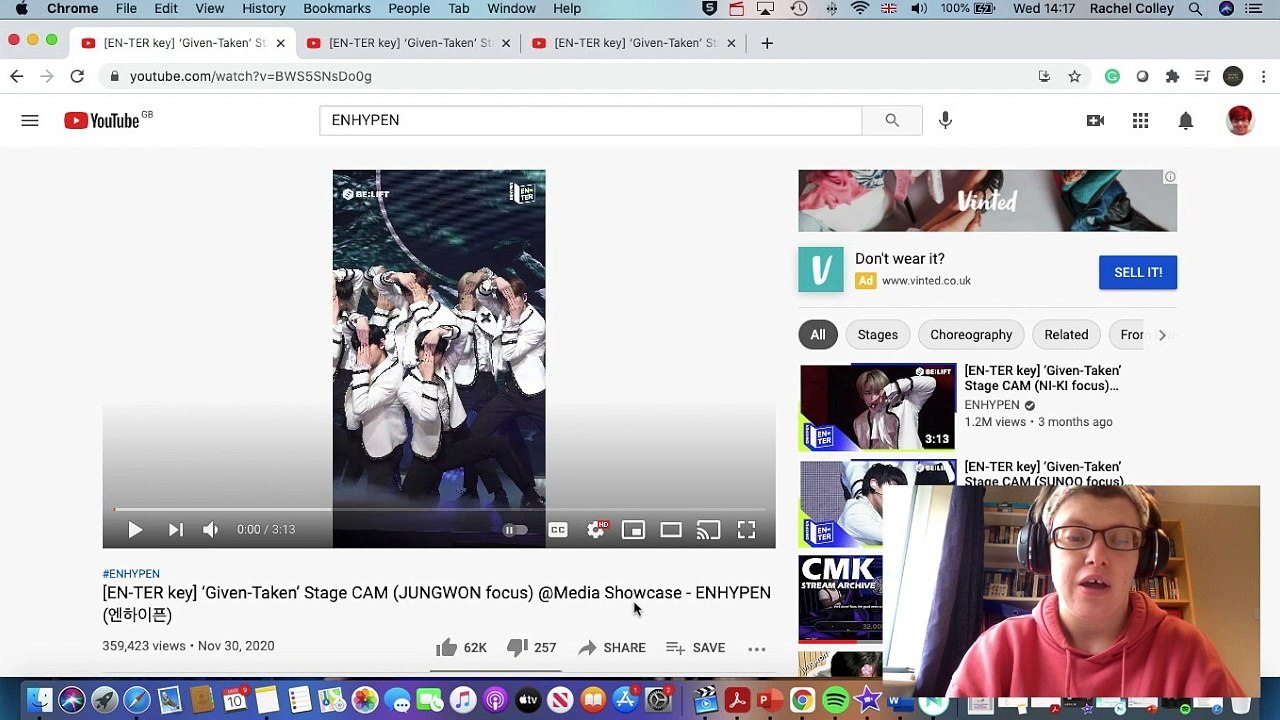Like the video thumbs up 62K
Screen dimensions: 1280x720
pyautogui.click(x=461, y=648)
